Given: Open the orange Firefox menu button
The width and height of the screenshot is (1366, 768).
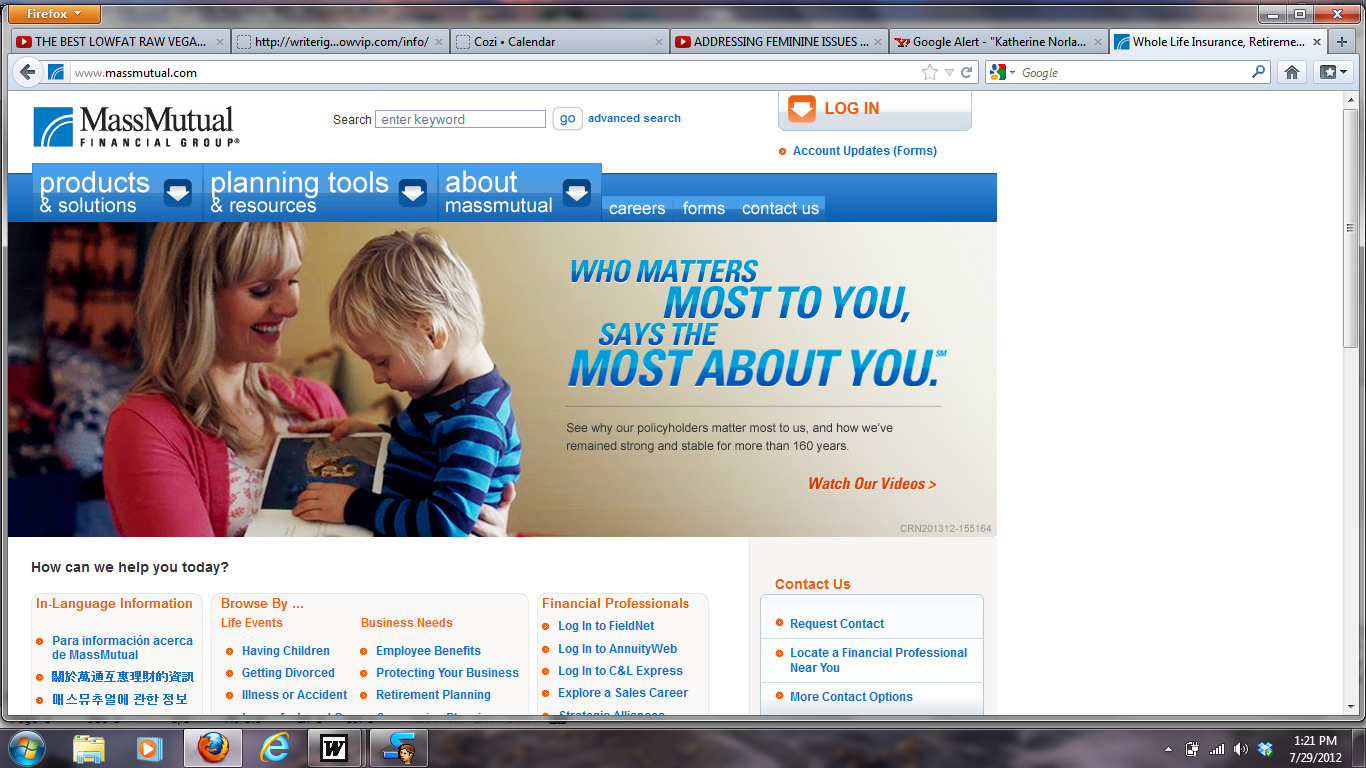Looking at the screenshot, I should pos(56,14).
